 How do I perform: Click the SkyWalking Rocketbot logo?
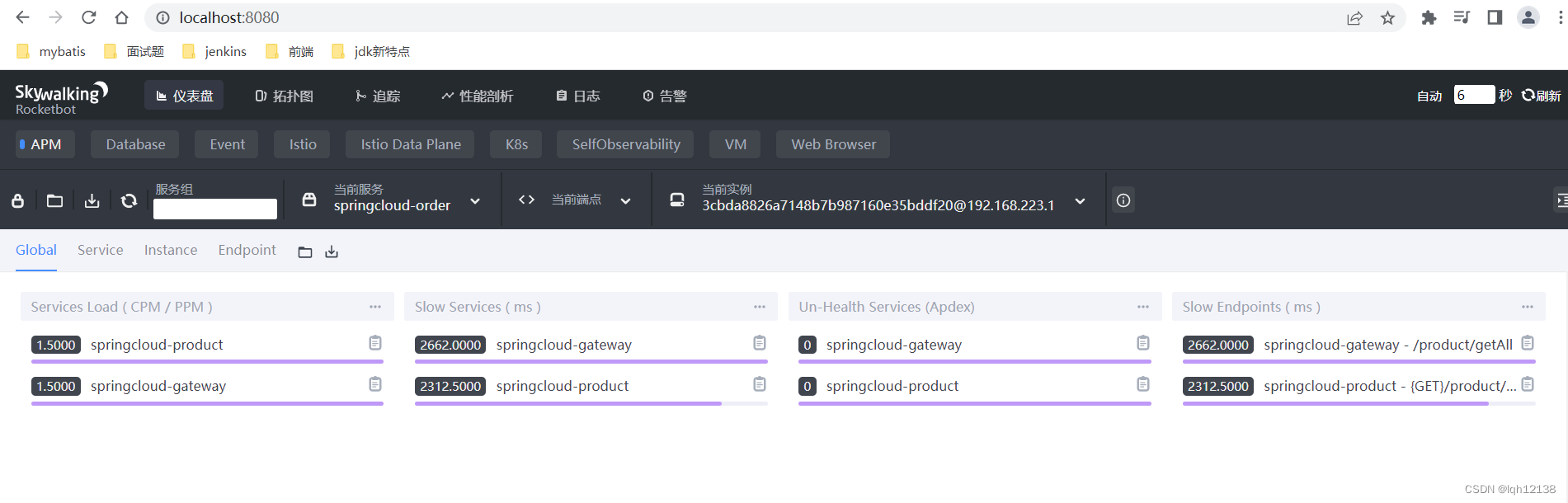(61, 98)
